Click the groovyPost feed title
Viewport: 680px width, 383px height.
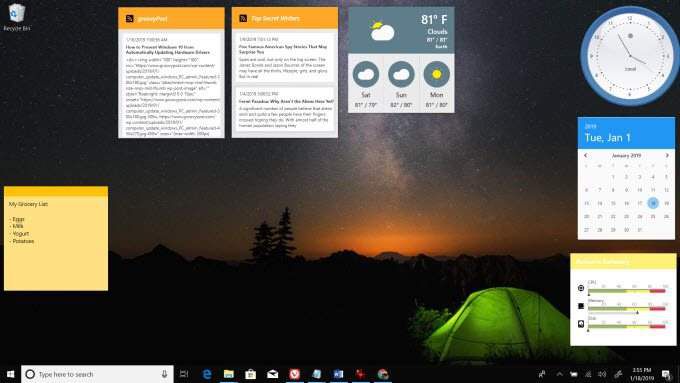pyautogui.click(x=152, y=19)
